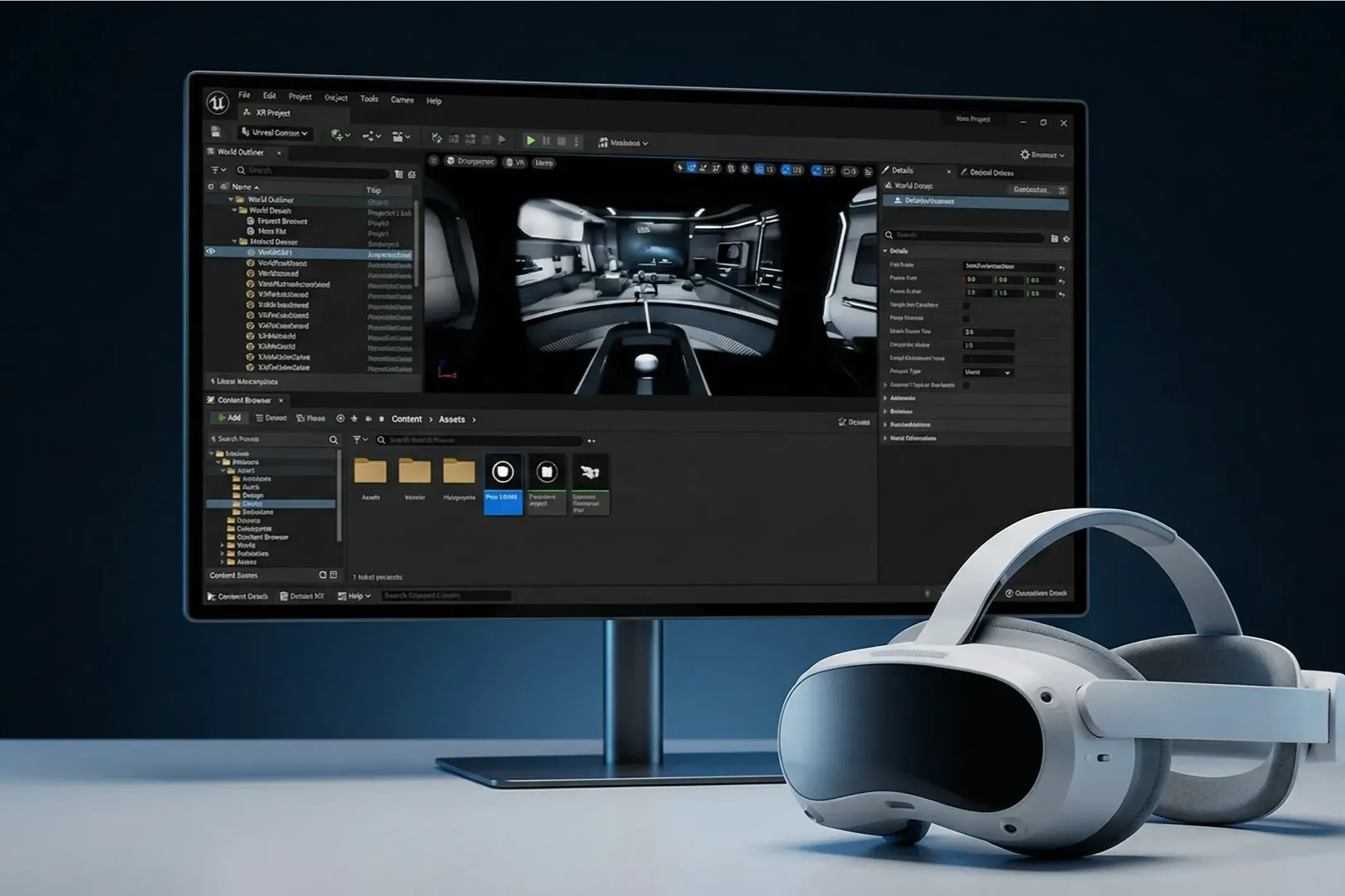Screen dimensions: 1345x896
Task: Reset the first Details property with arrow icon
Action: click(1062, 268)
